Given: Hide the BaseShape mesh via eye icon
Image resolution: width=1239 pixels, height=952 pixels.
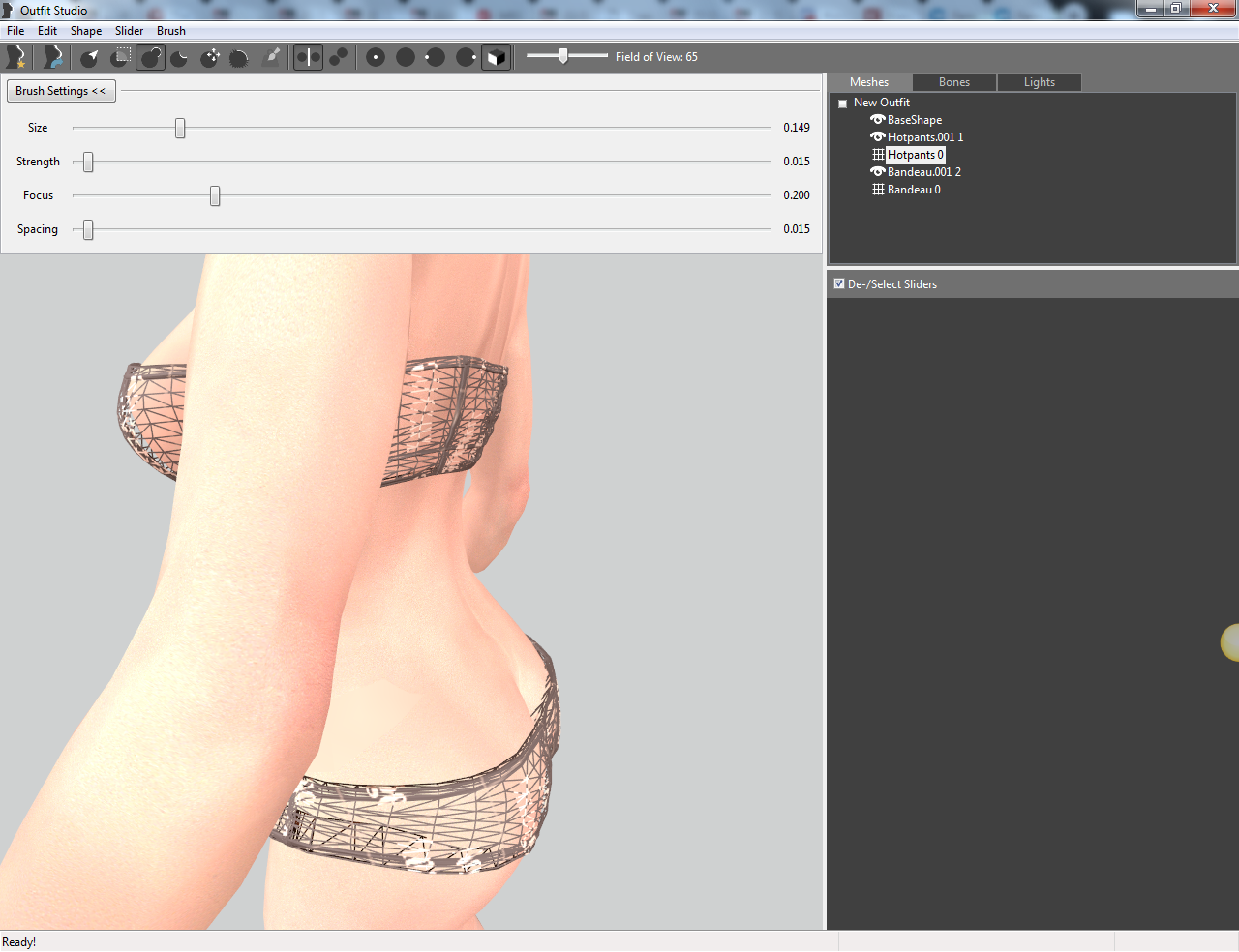Looking at the screenshot, I should pyautogui.click(x=878, y=120).
